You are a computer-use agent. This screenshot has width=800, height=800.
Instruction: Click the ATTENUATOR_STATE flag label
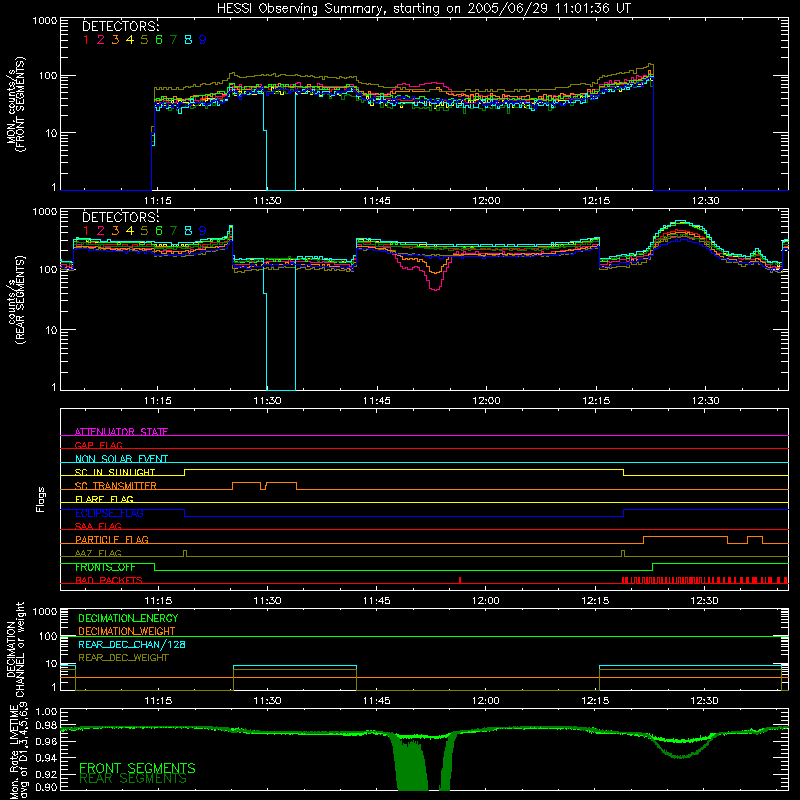point(121,432)
